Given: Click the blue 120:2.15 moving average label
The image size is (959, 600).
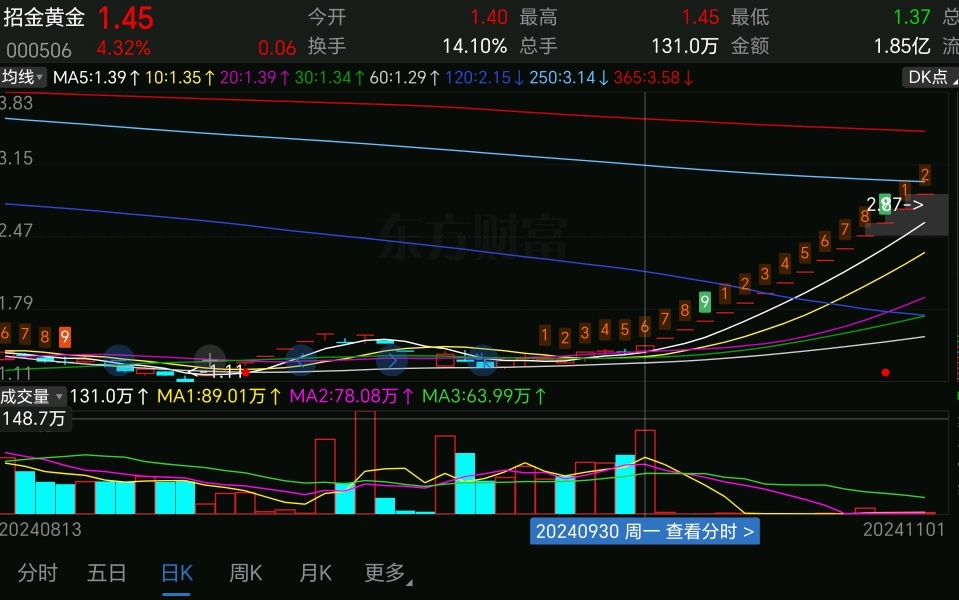Looking at the screenshot, I should coord(484,78).
